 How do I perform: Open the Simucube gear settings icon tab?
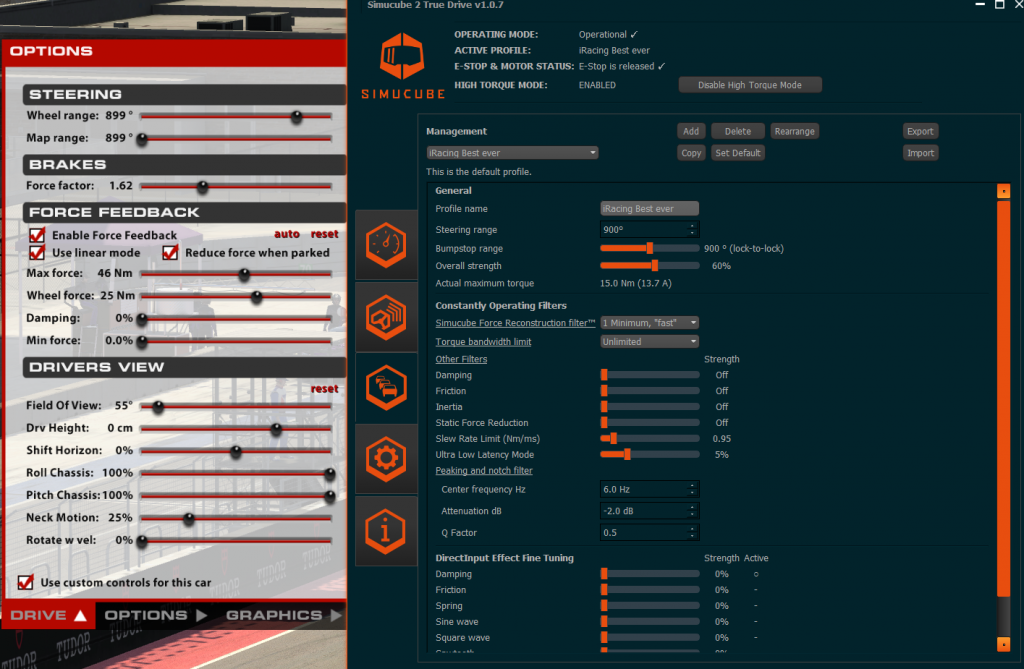click(386, 459)
